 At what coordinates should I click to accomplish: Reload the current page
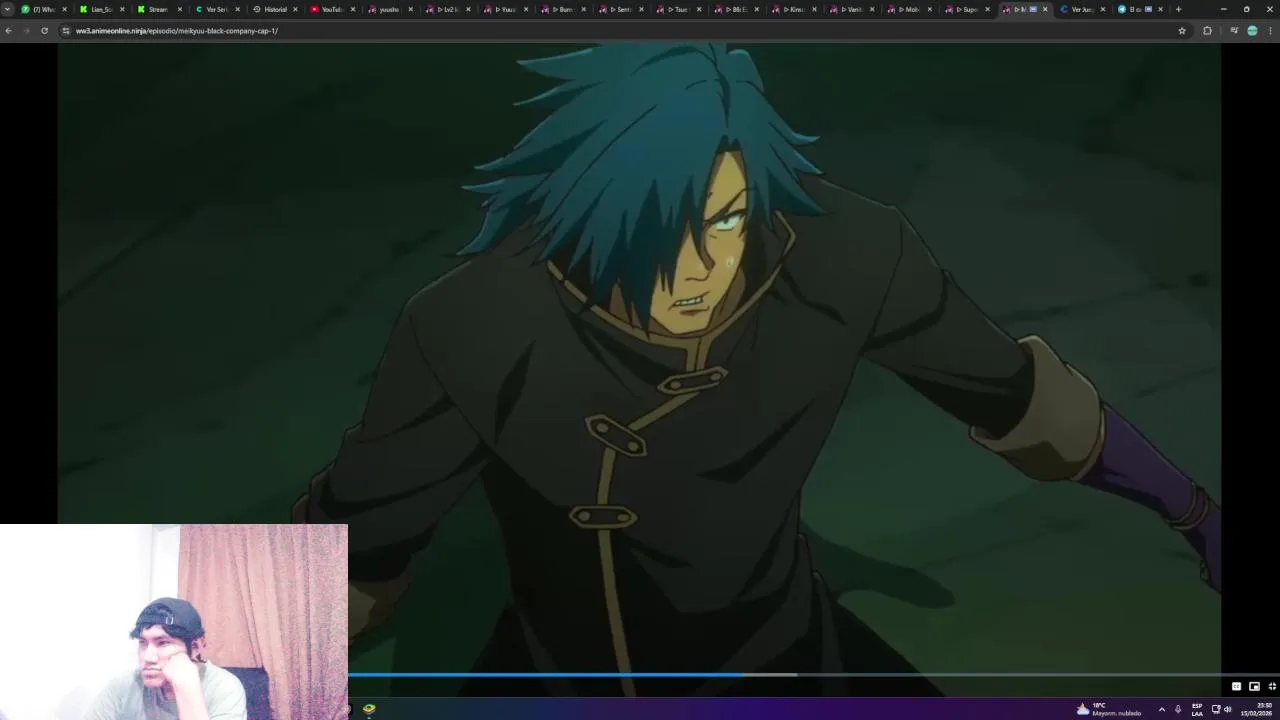(x=44, y=31)
